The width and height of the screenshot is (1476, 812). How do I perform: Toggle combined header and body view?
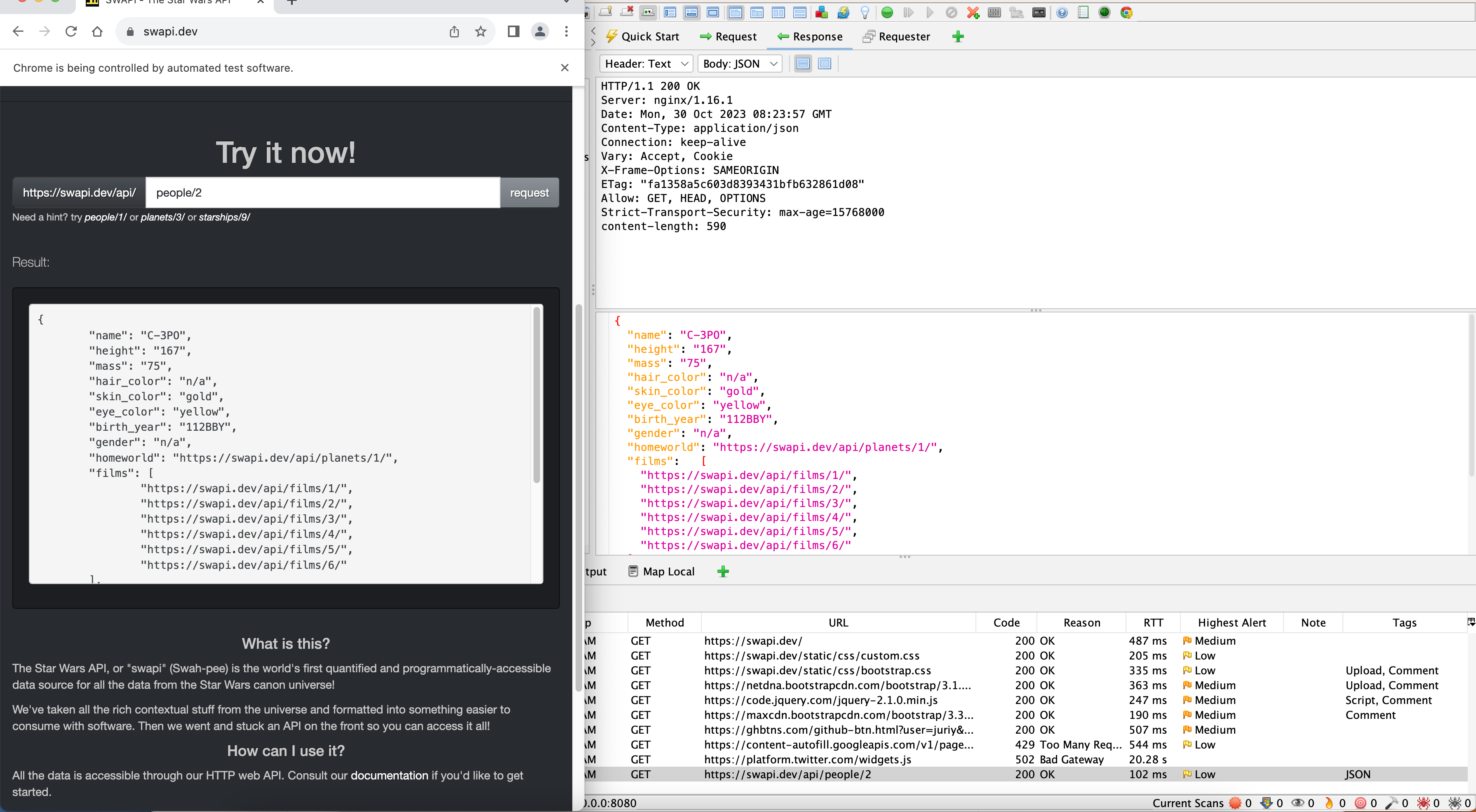click(825, 63)
